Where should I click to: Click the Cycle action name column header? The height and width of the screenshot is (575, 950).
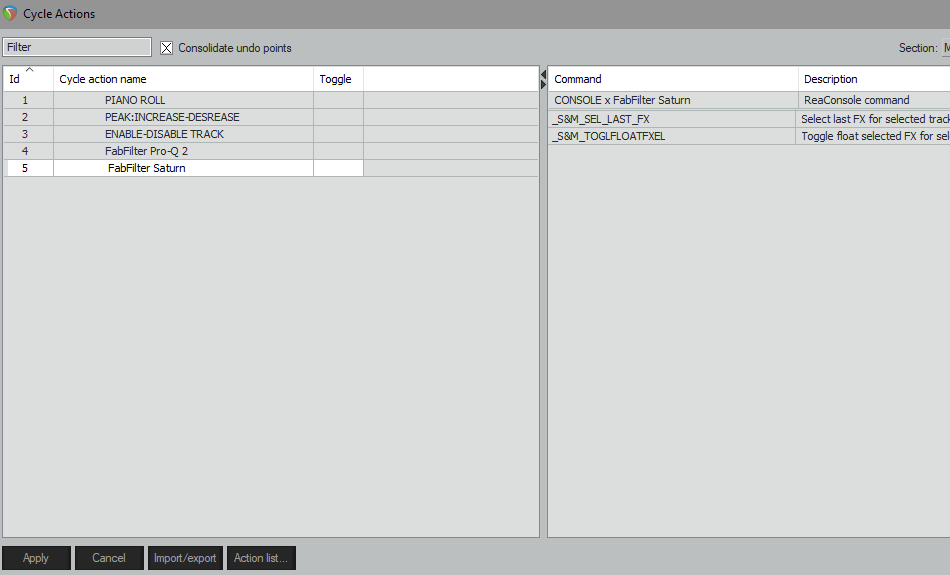(x=183, y=79)
